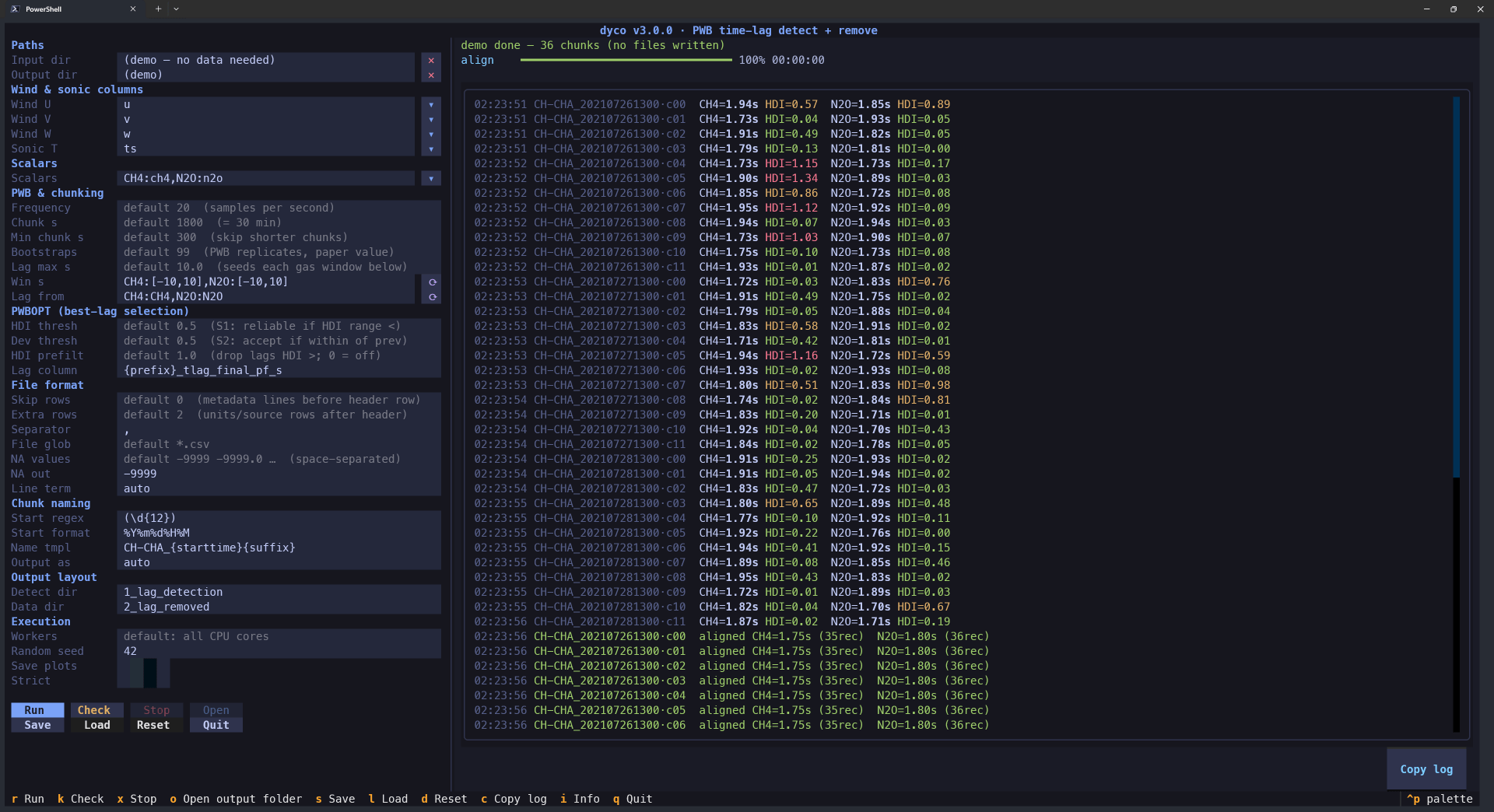Click the PowerShell icon in the title tab
The width and height of the screenshot is (1494, 812).
[x=15, y=9]
